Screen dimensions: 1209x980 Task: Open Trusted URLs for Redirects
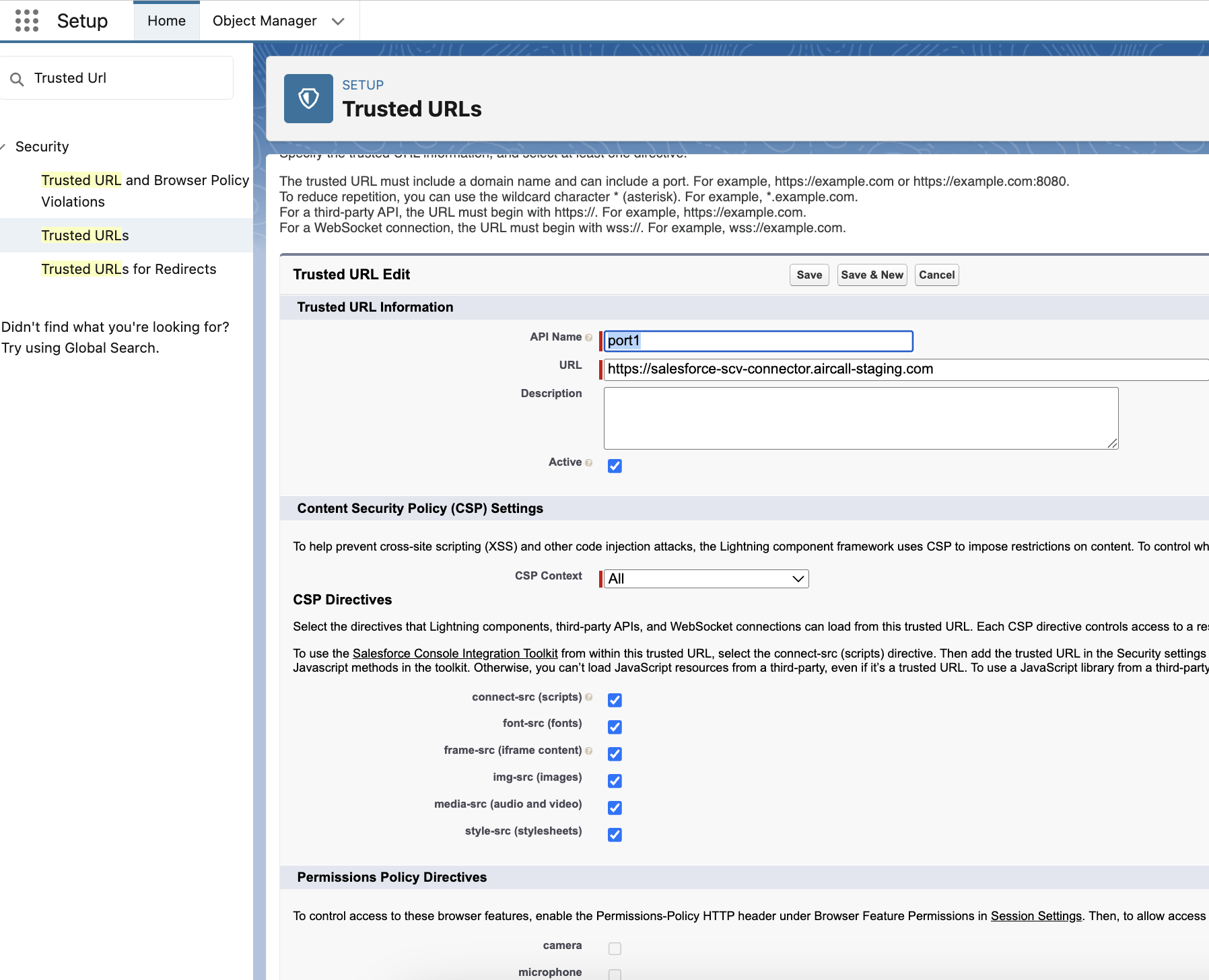tap(129, 269)
